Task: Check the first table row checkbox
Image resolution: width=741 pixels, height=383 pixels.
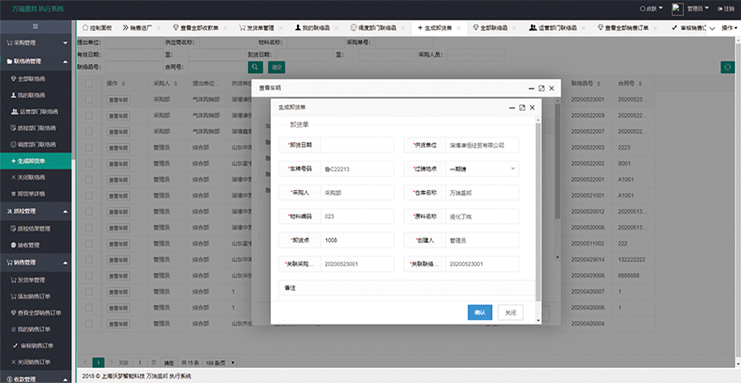Action: [x=89, y=99]
